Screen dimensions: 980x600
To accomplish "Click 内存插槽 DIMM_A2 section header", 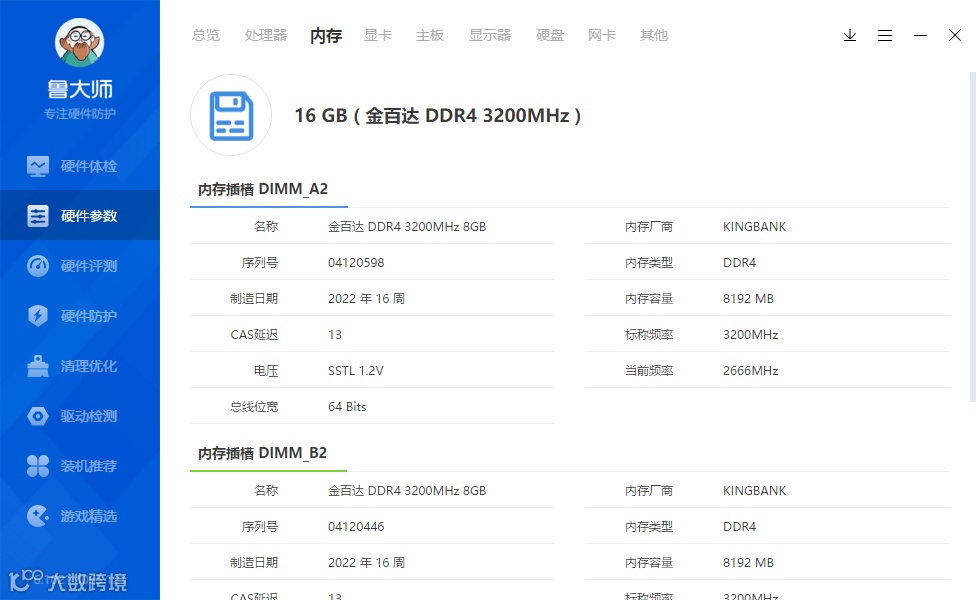I will [262, 189].
